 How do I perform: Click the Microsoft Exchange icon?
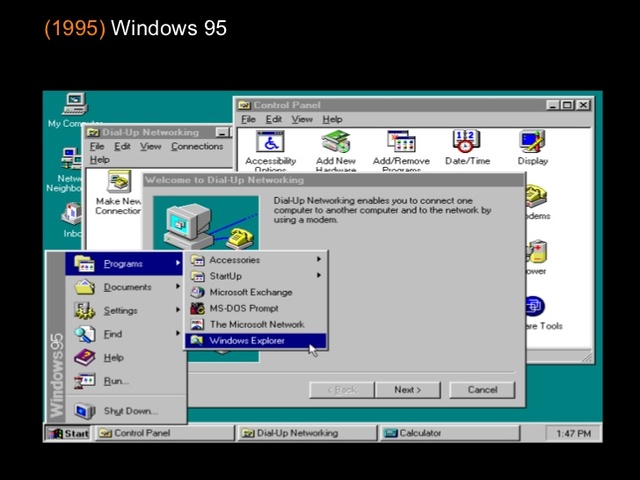point(198,292)
